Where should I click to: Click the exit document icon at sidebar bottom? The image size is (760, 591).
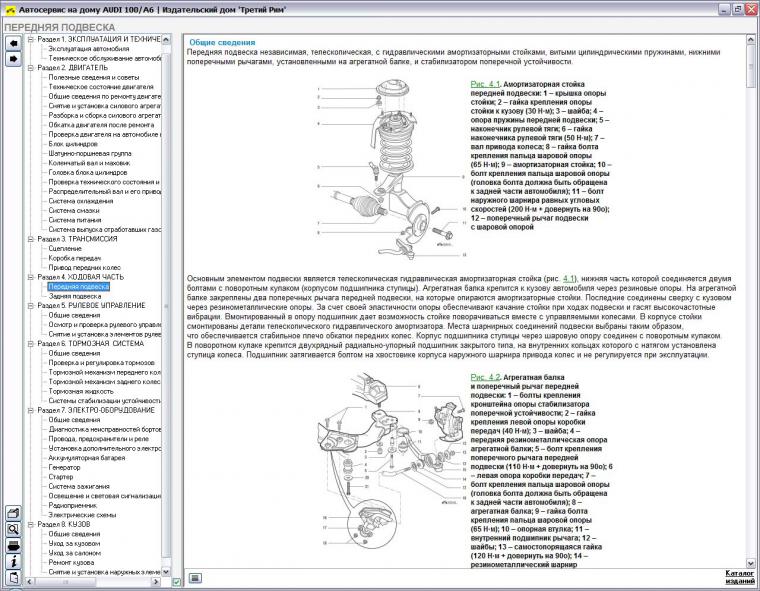pyautogui.click(x=13, y=577)
